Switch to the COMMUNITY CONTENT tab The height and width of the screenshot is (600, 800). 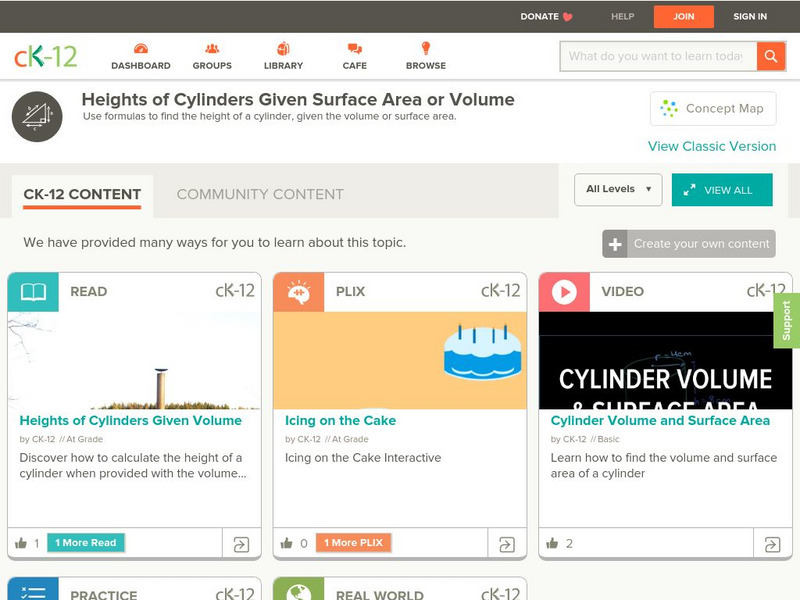pyautogui.click(x=260, y=194)
